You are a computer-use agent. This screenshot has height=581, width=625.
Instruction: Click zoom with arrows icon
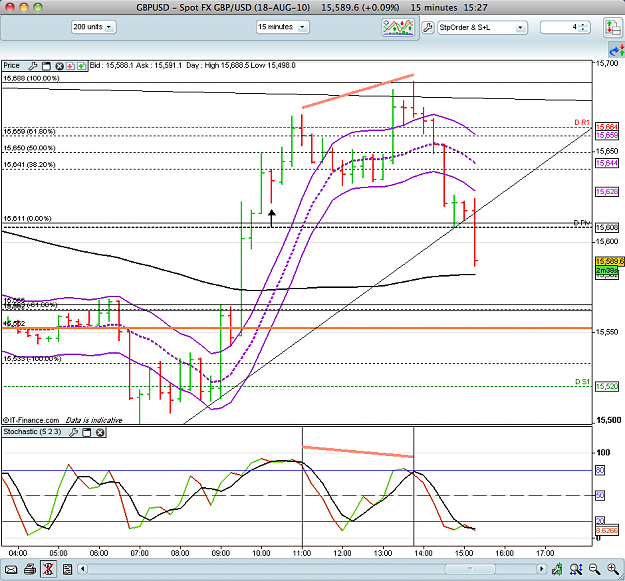tap(576, 569)
